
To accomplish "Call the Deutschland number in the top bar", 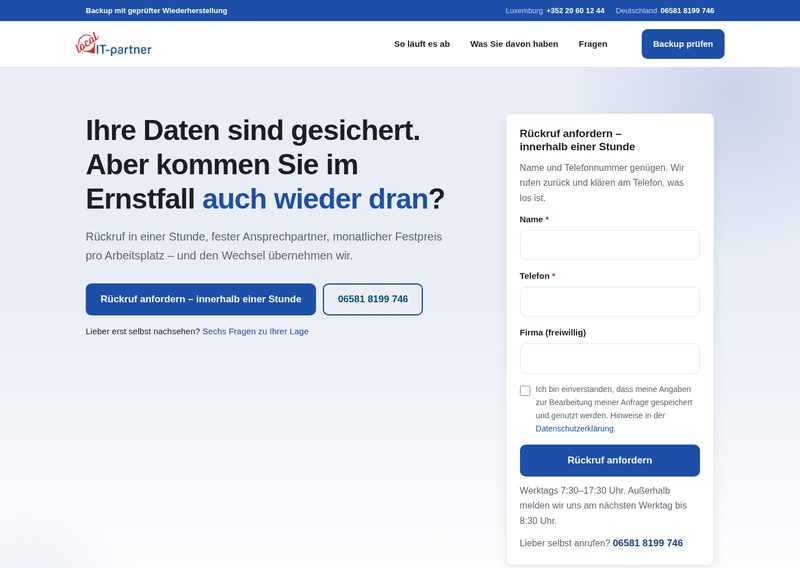I will click(687, 11).
